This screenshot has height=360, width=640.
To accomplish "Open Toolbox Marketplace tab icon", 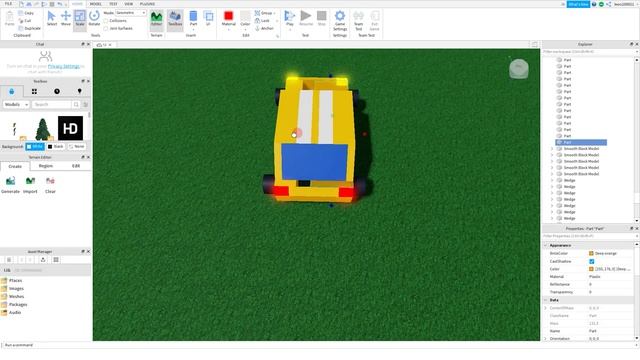I will (x=11, y=91).
